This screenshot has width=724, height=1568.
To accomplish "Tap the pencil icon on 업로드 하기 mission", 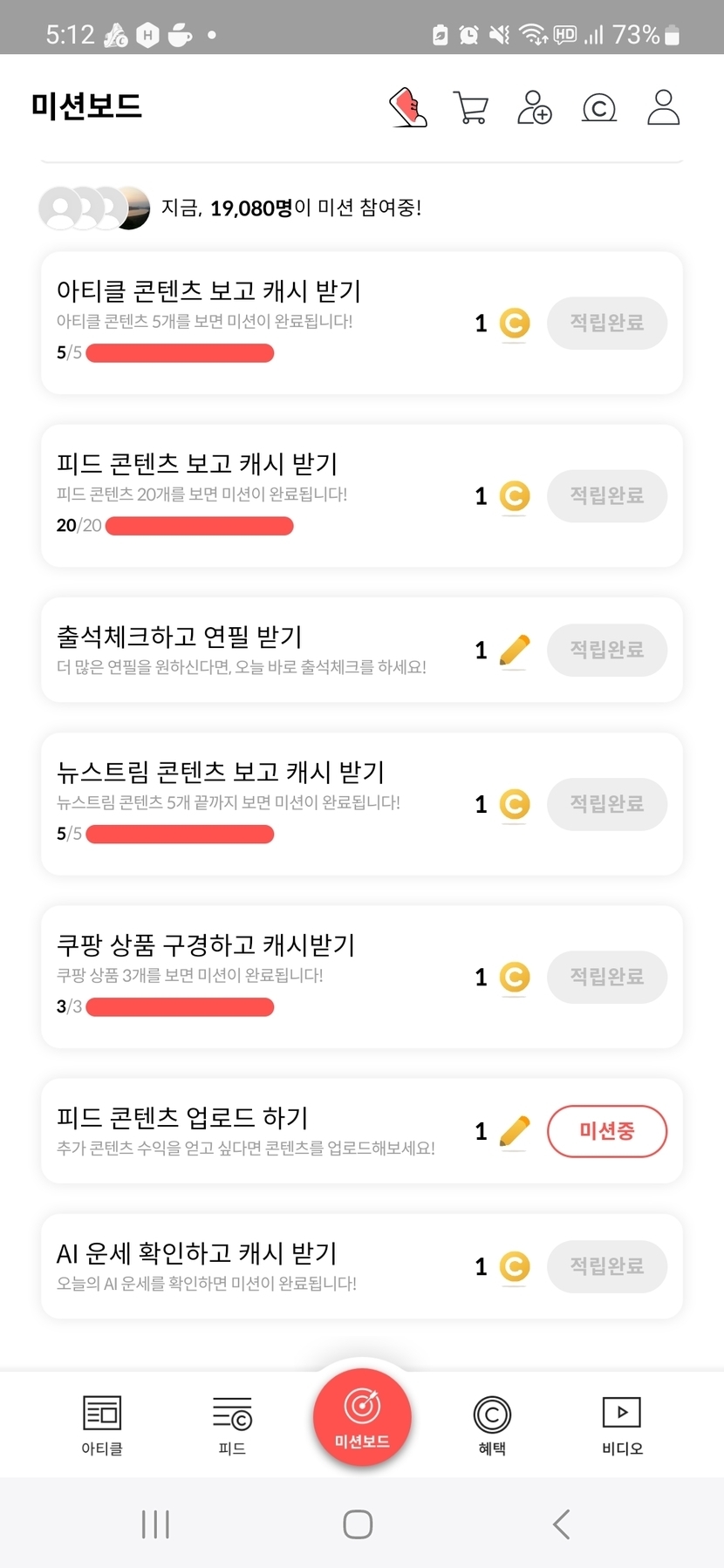I will 515,1132.
